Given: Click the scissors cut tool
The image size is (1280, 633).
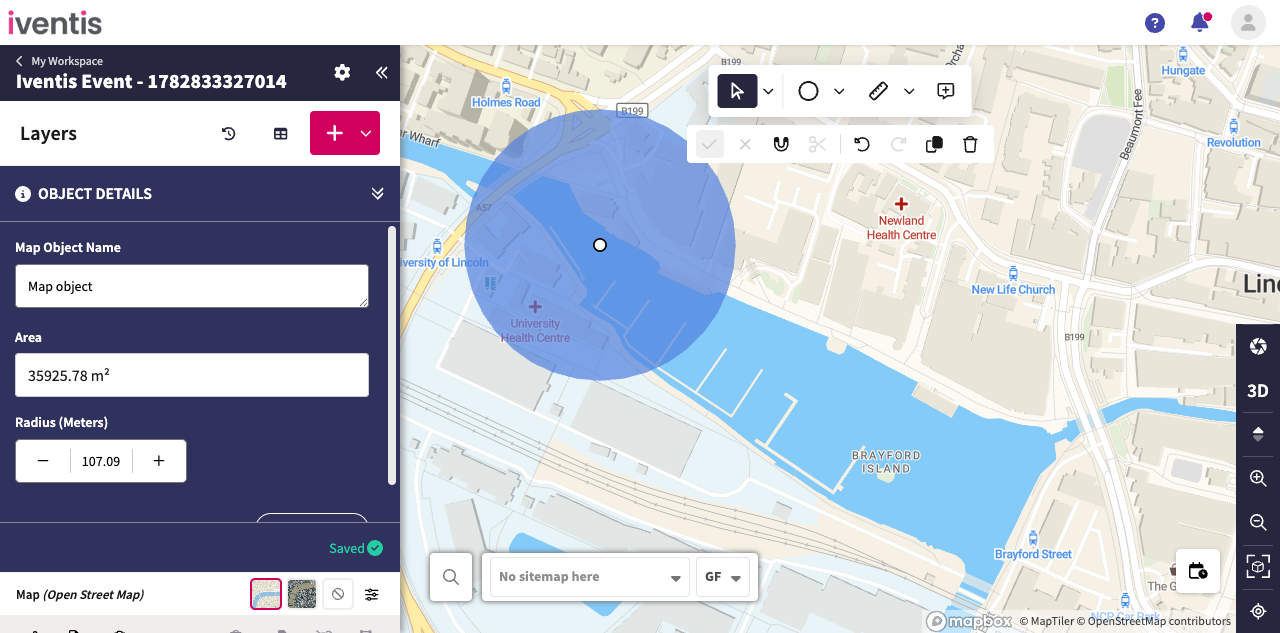Looking at the screenshot, I should point(817,144).
